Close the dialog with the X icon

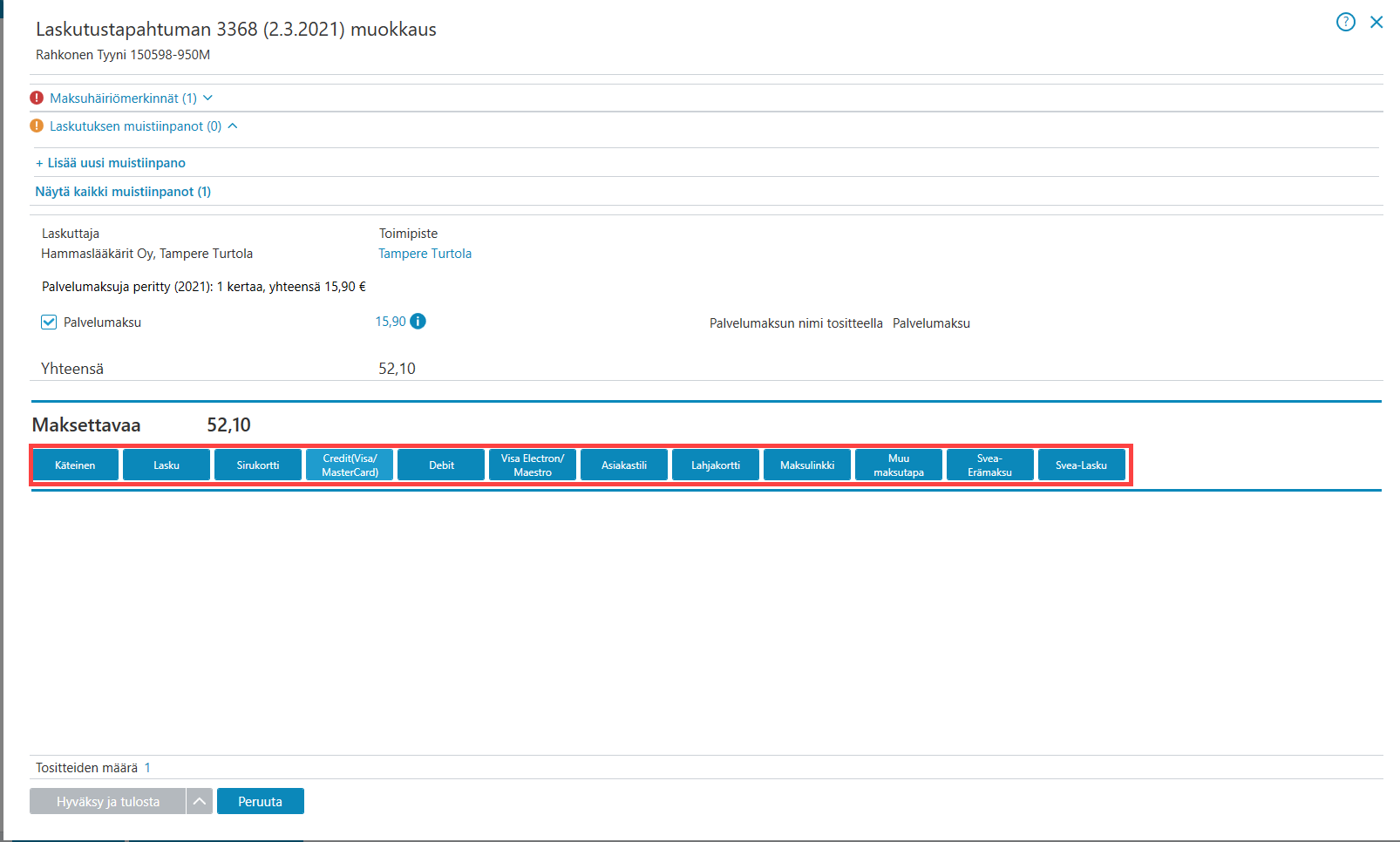pos(1376,22)
